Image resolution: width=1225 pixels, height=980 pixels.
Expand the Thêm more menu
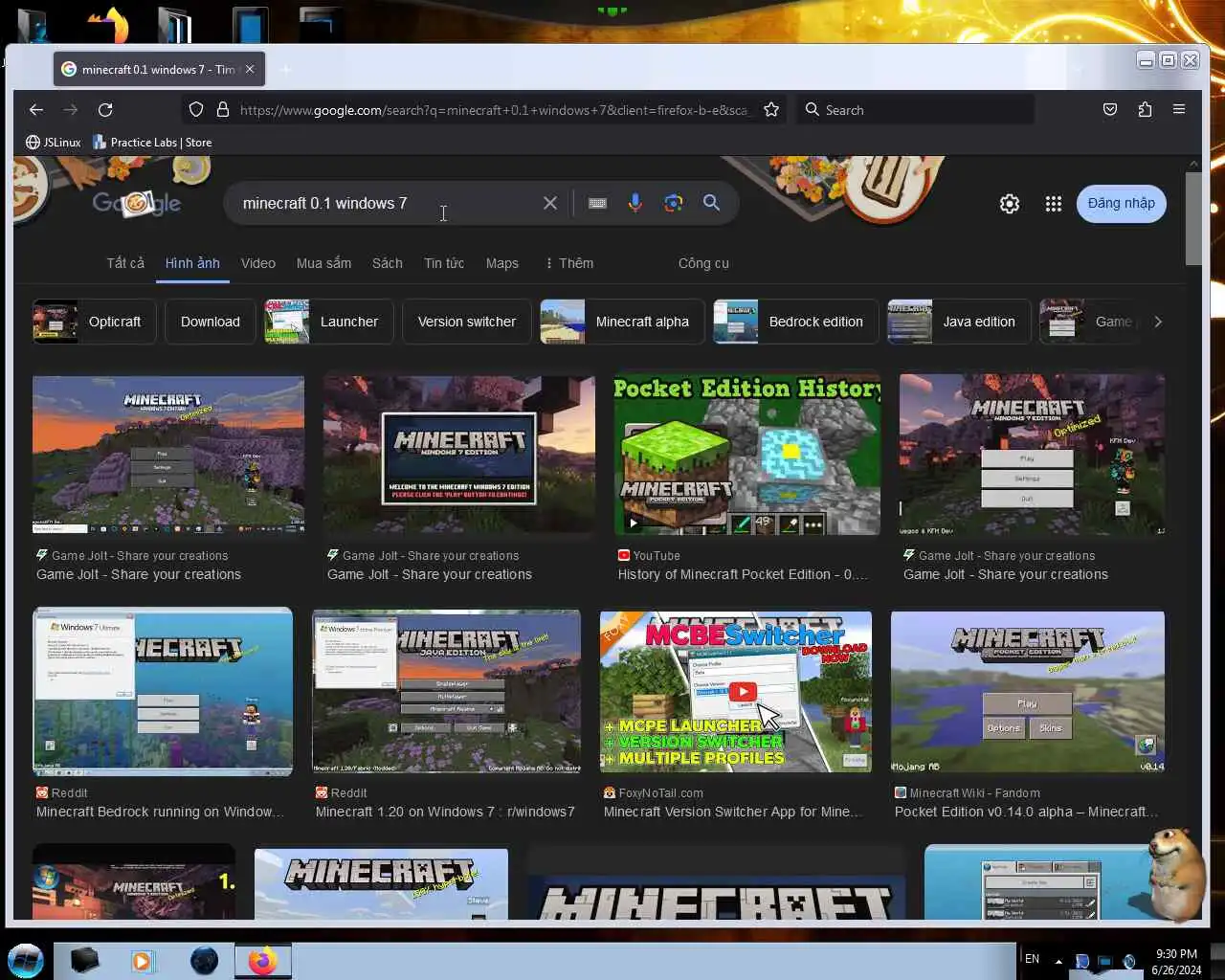pos(569,263)
